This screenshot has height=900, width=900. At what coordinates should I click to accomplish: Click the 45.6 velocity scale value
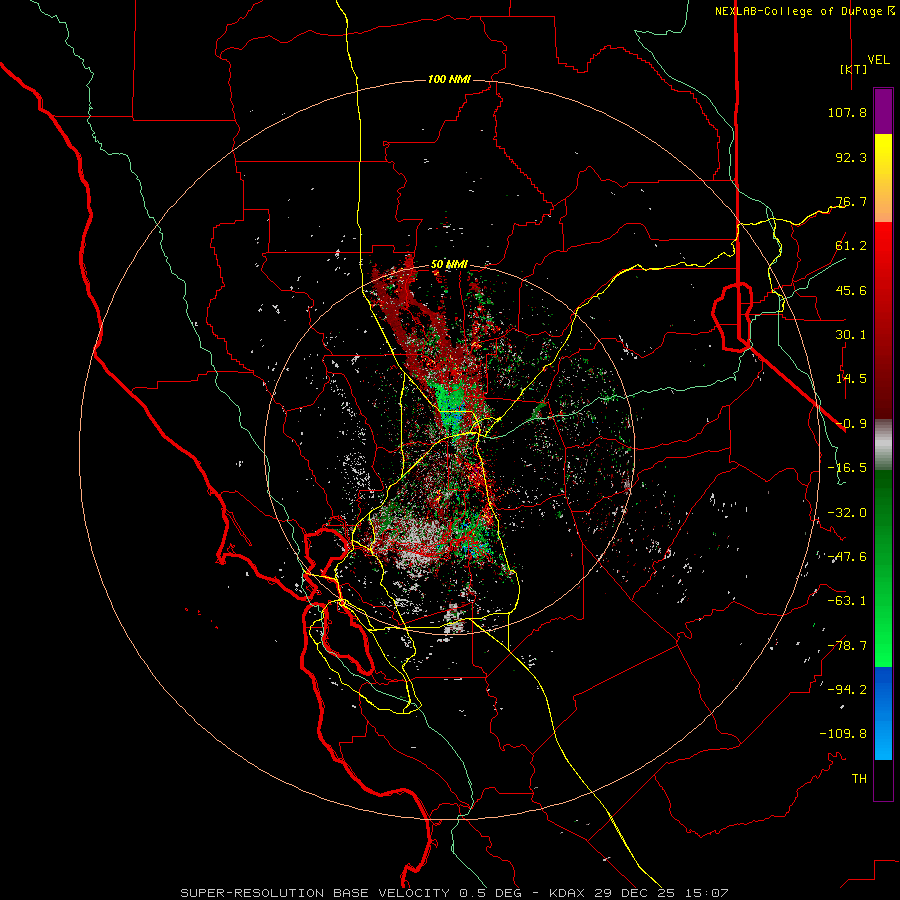point(851,290)
